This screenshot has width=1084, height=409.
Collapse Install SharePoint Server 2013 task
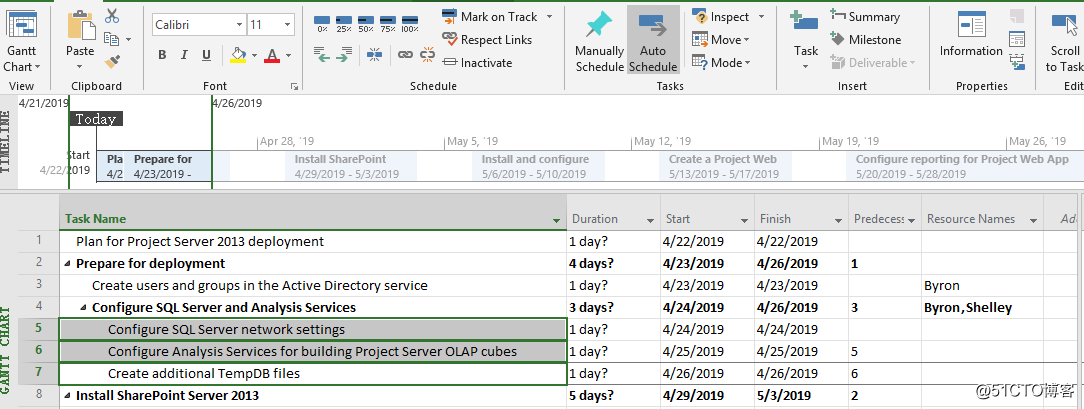click(68, 396)
